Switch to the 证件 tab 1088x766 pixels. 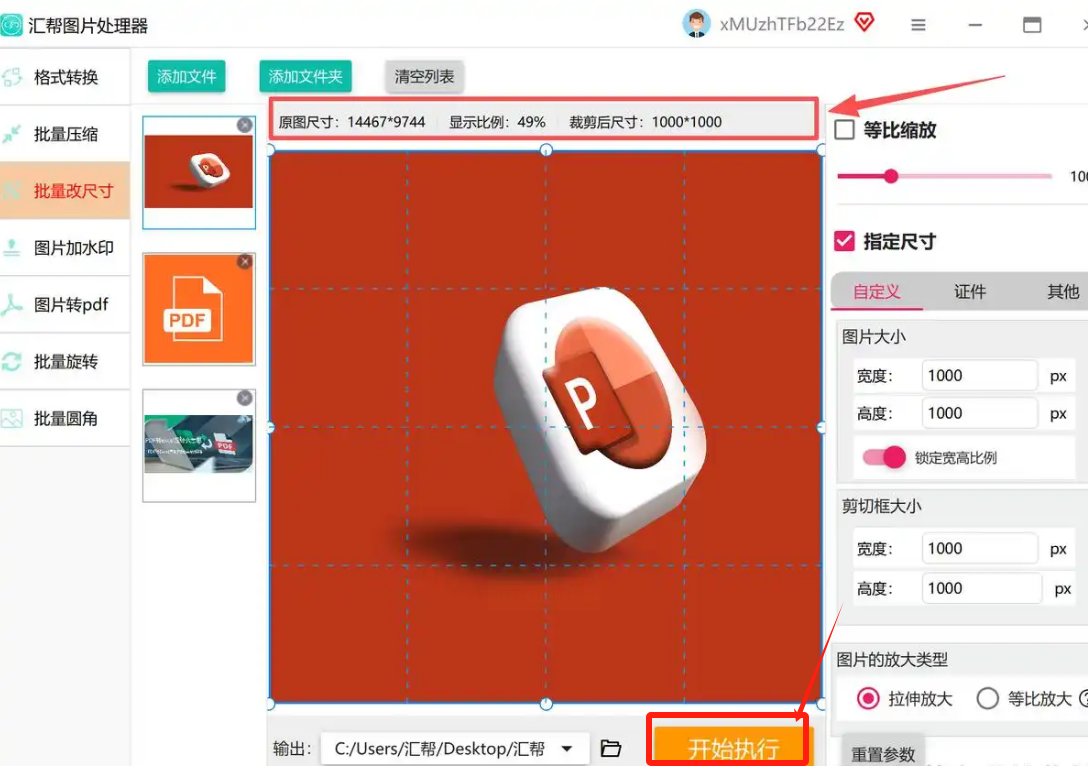click(x=969, y=291)
